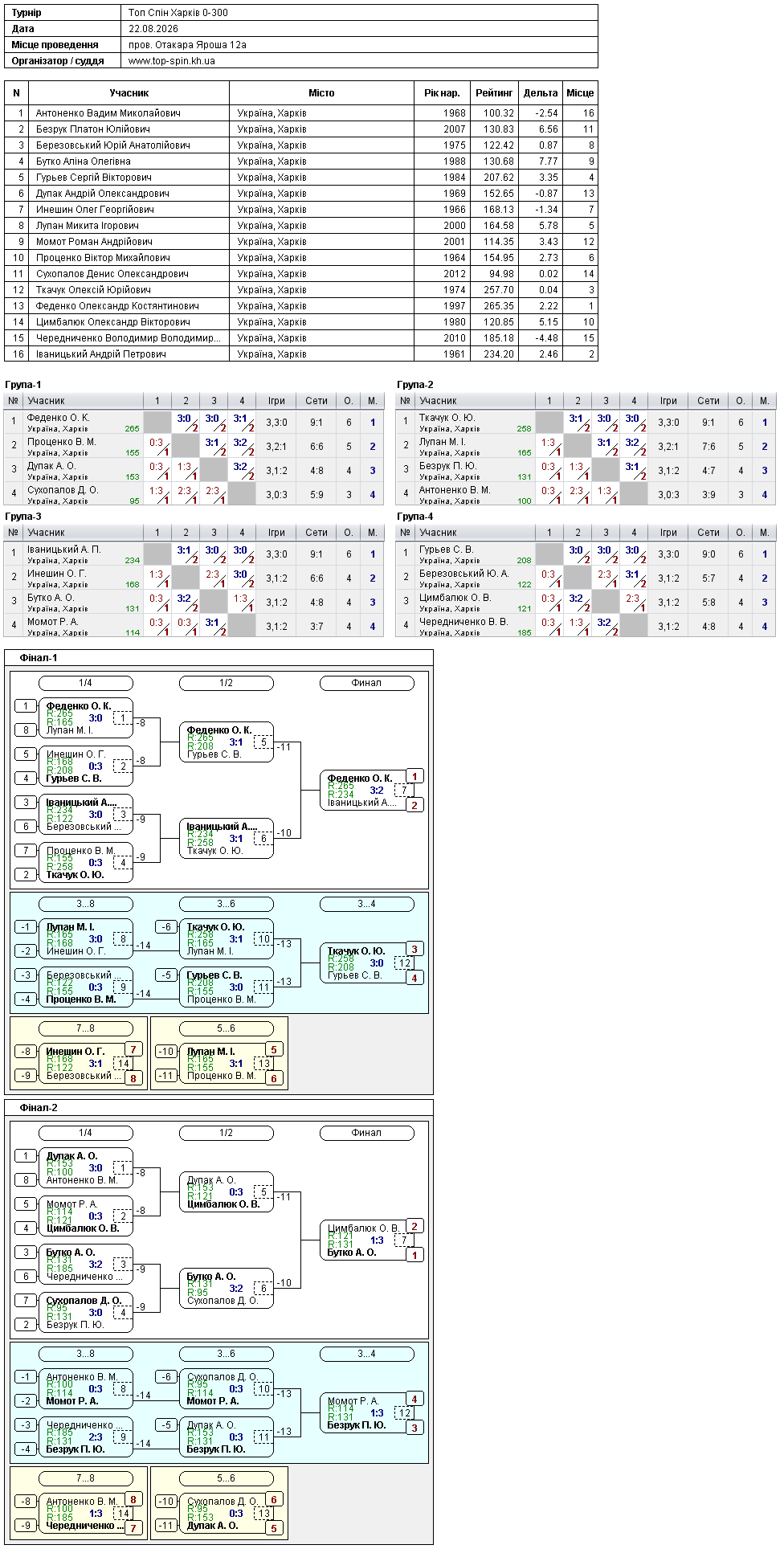Select participant Іваницький Андрій Петрович
Image resolution: width=784 pixels, height=1549 pixels.
[x=101, y=354]
